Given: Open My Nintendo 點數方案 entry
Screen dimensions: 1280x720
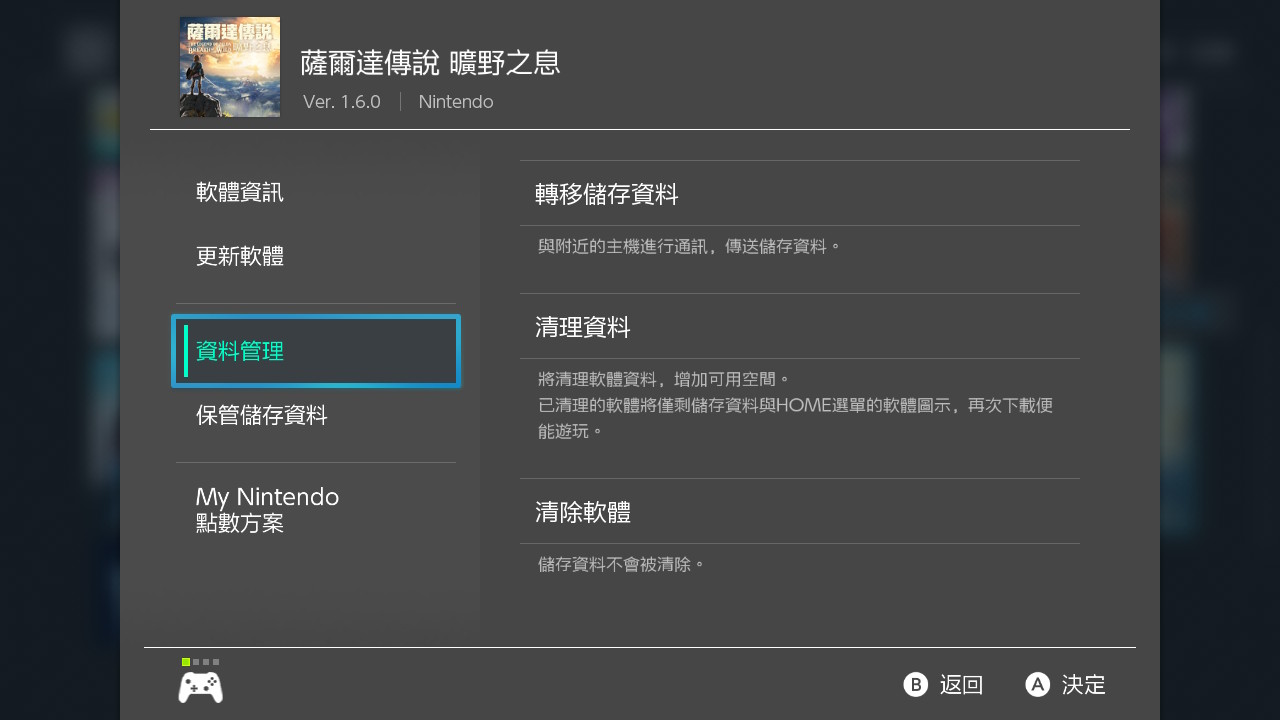Looking at the screenshot, I should click(x=315, y=509).
